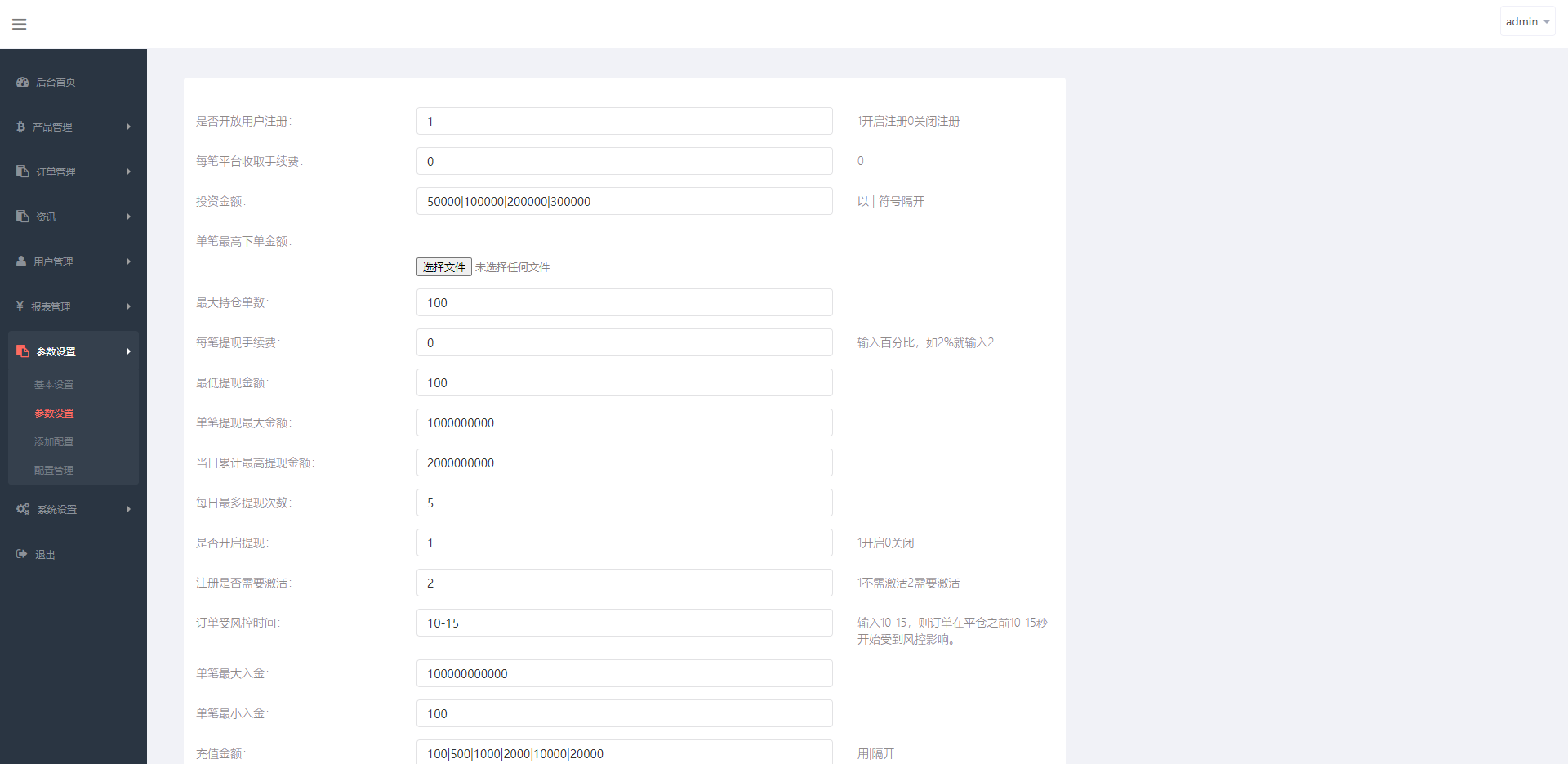This screenshot has width=1568, height=764.
Task: Expand the 用户管理 submenu arrow
Action: pyautogui.click(x=129, y=261)
